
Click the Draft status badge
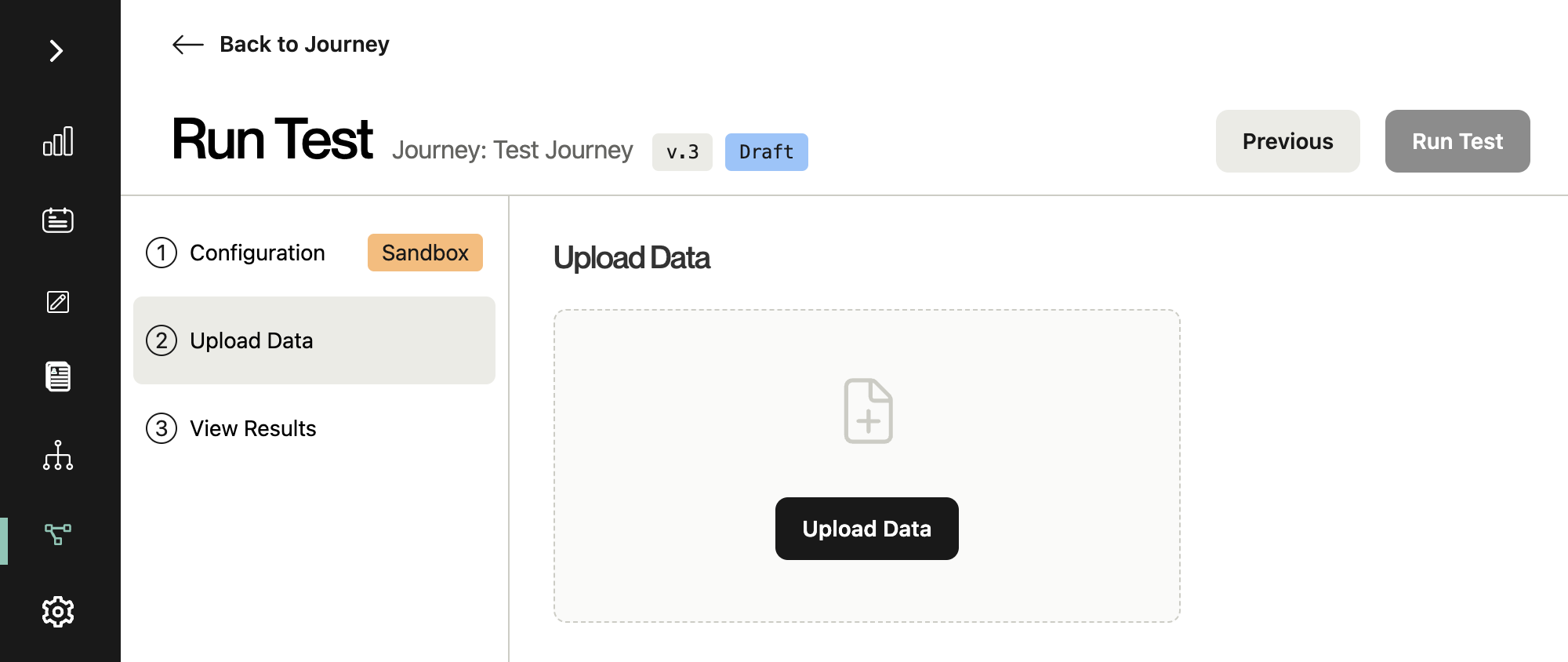(x=767, y=152)
